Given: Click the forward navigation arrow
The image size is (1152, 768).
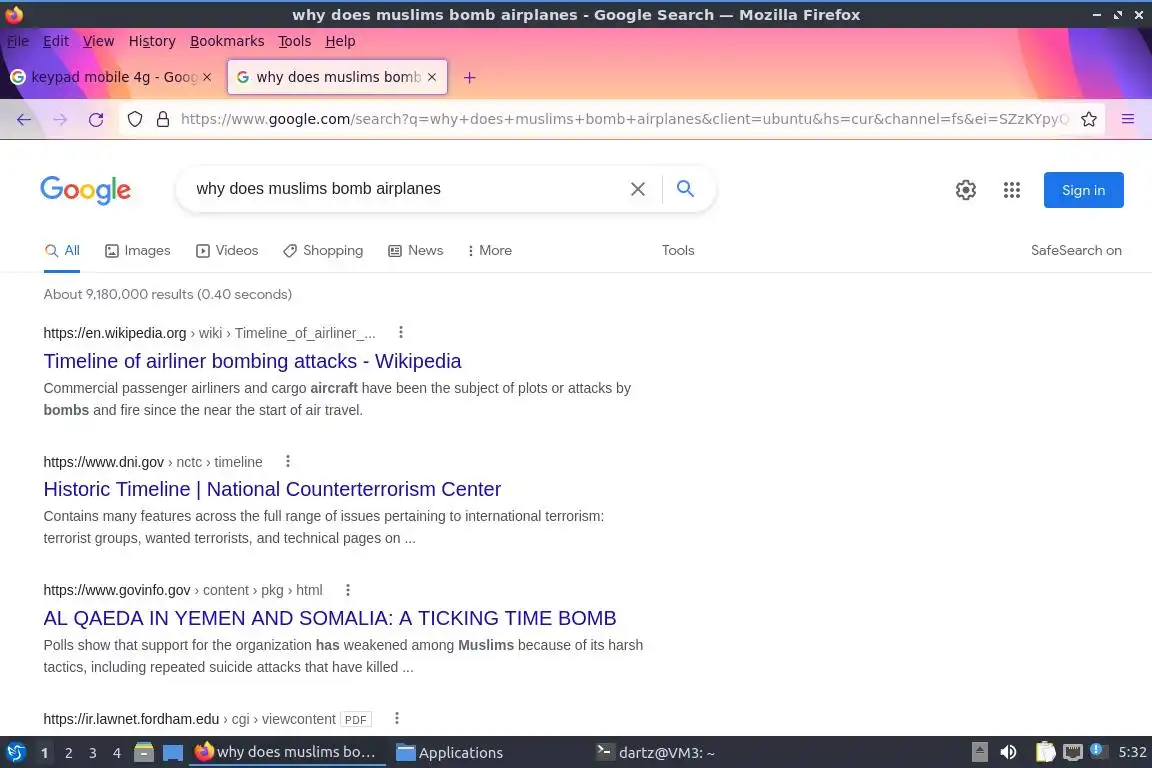Looking at the screenshot, I should 60,119.
